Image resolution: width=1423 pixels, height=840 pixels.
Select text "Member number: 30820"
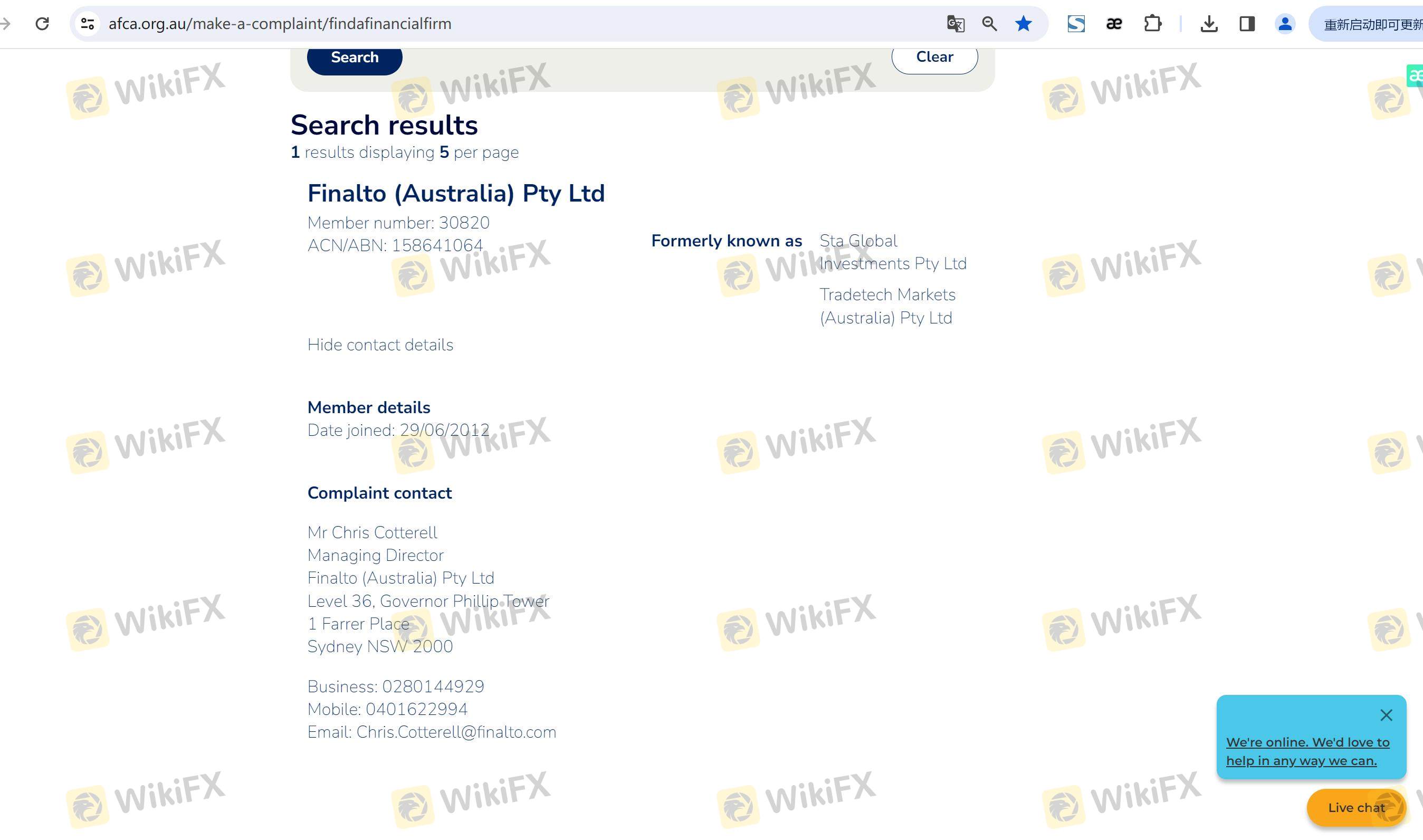coord(398,223)
